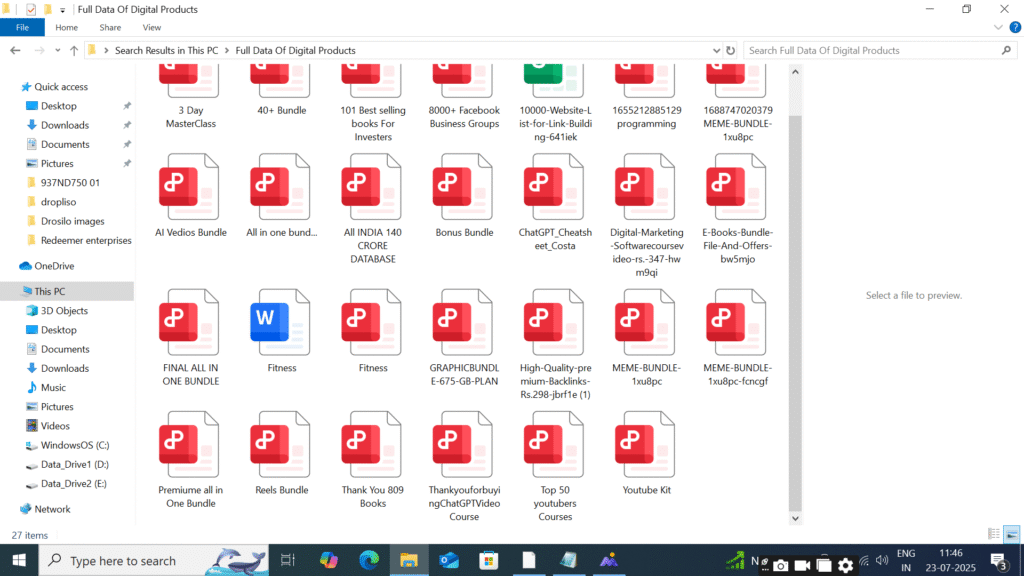Open Microsoft Edge from the taskbar
Screen dimensions: 1024x576
tap(368, 561)
